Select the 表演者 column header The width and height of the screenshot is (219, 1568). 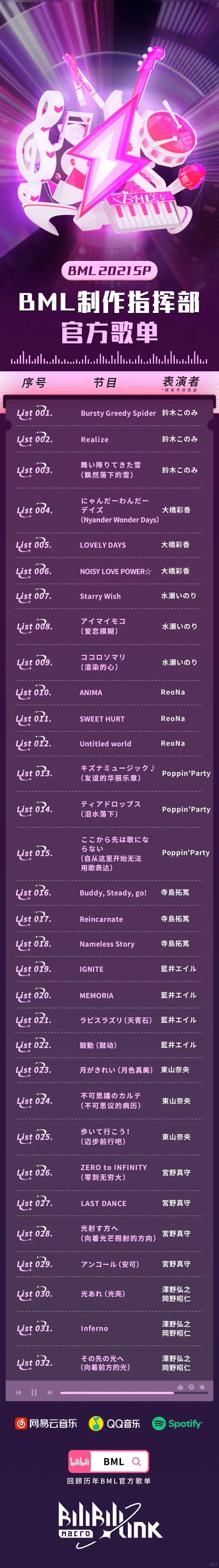pos(181,381)
